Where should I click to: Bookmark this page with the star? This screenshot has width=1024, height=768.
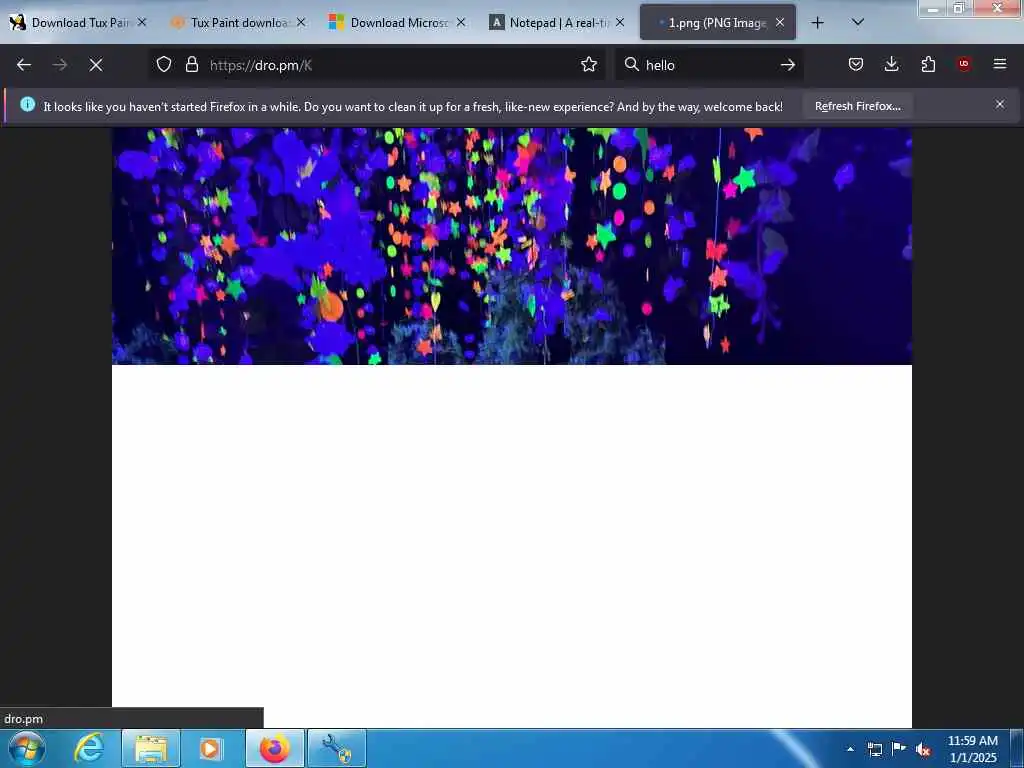coord(589,65)
